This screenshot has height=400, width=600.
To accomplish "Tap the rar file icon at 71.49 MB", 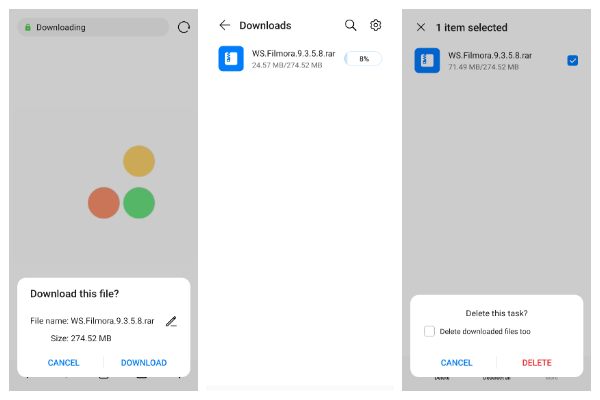I will [427, 60].
